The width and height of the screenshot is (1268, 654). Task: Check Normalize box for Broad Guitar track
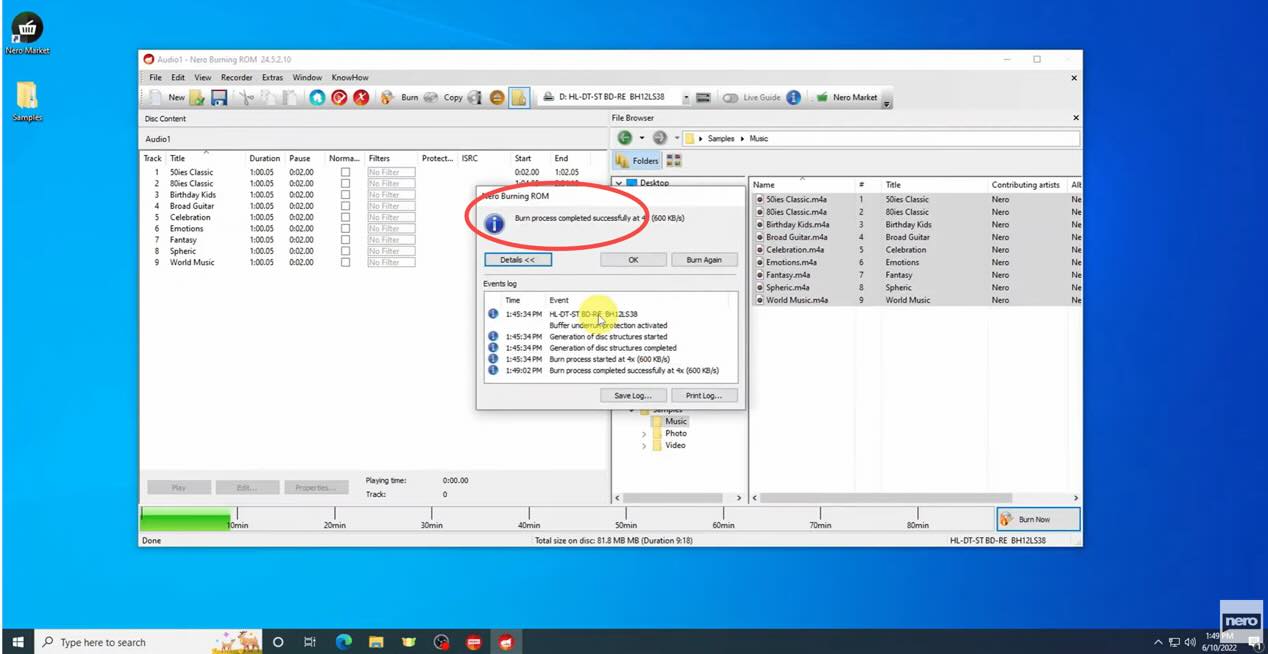coord(346,206)
